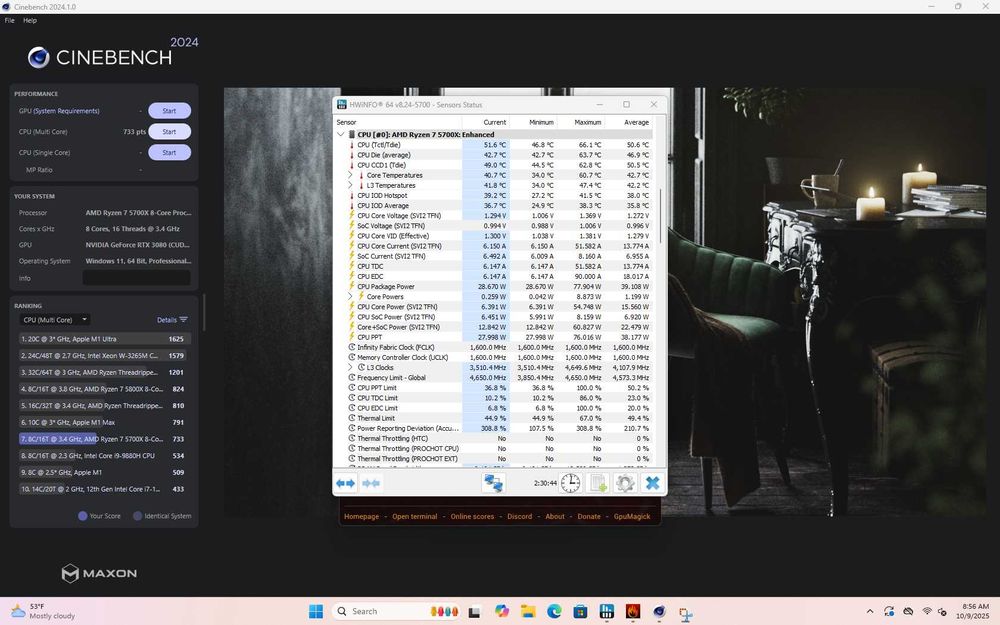Open the Snipping Tool taskbar icon
The width and height of the screenshot is (1000, 625).
tap(686, 613)
